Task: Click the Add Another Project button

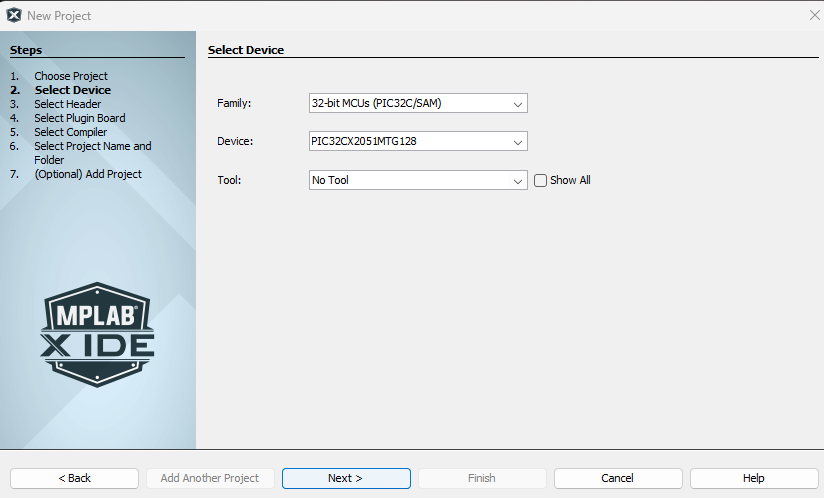Action: coord(210,478)
